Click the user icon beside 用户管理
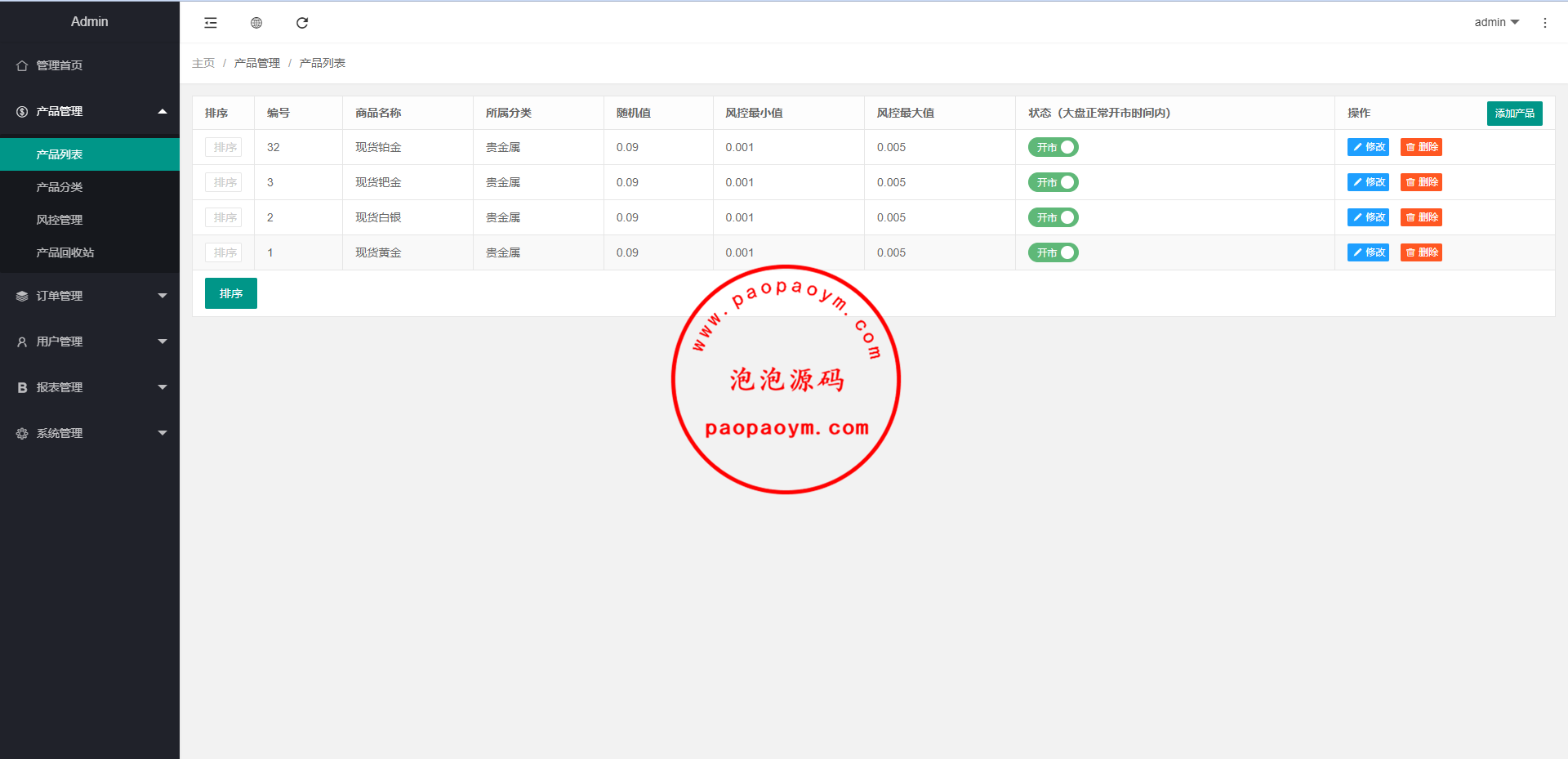 point(22,342)
